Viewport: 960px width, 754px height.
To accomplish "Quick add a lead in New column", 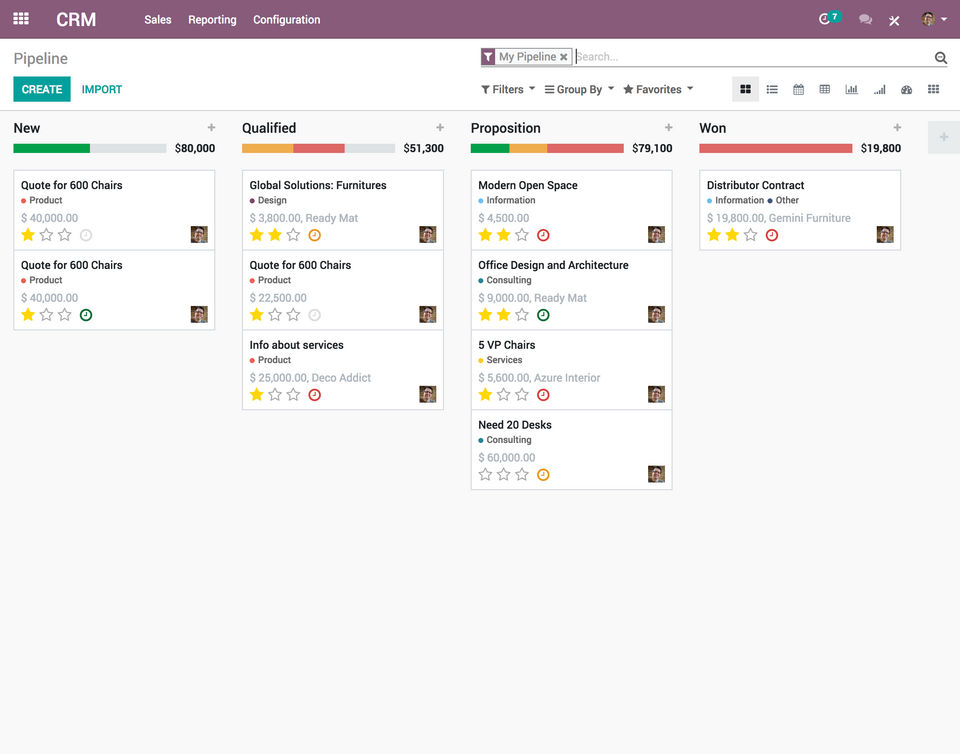I will coord(211,127).
